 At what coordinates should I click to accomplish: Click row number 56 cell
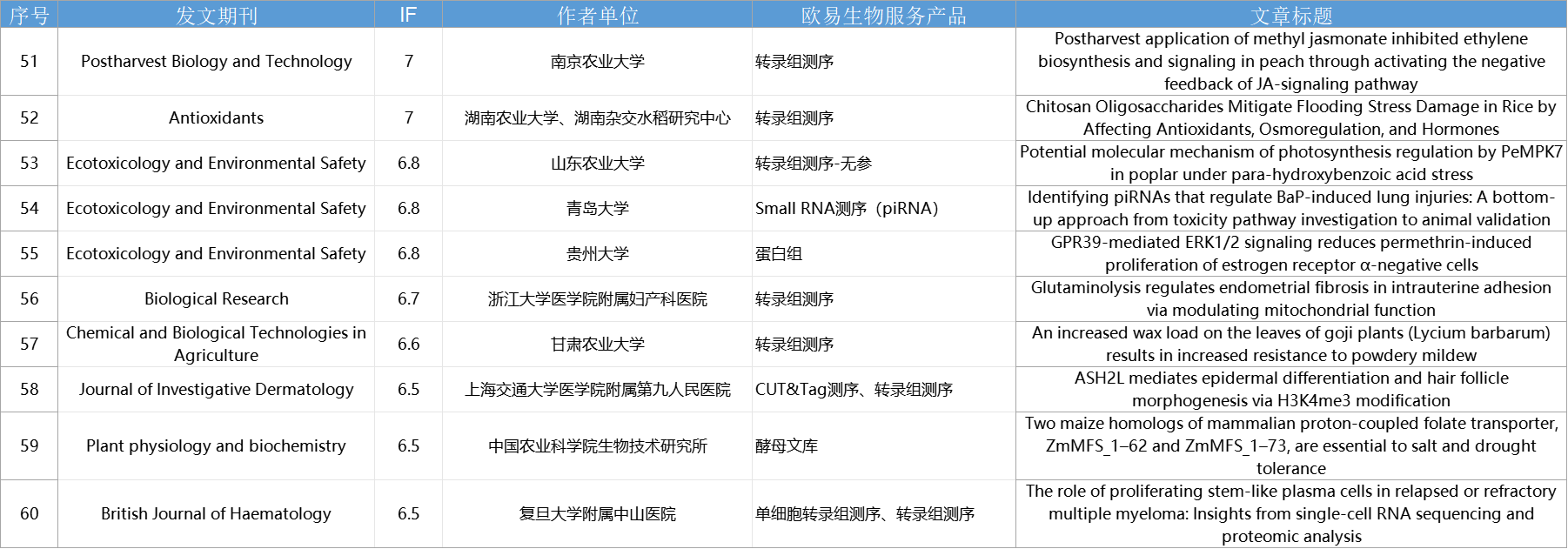coord(29,299)
